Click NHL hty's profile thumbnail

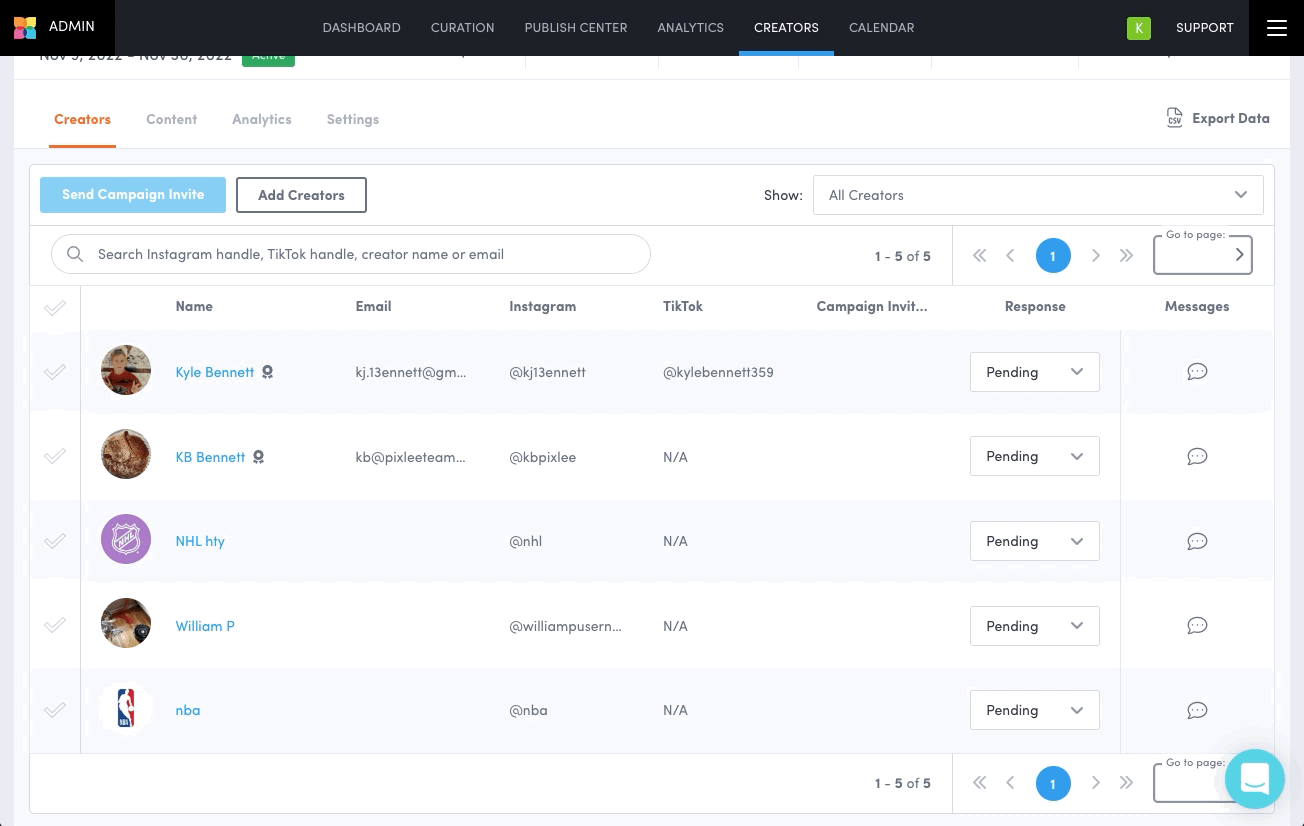tap(126, 540)
